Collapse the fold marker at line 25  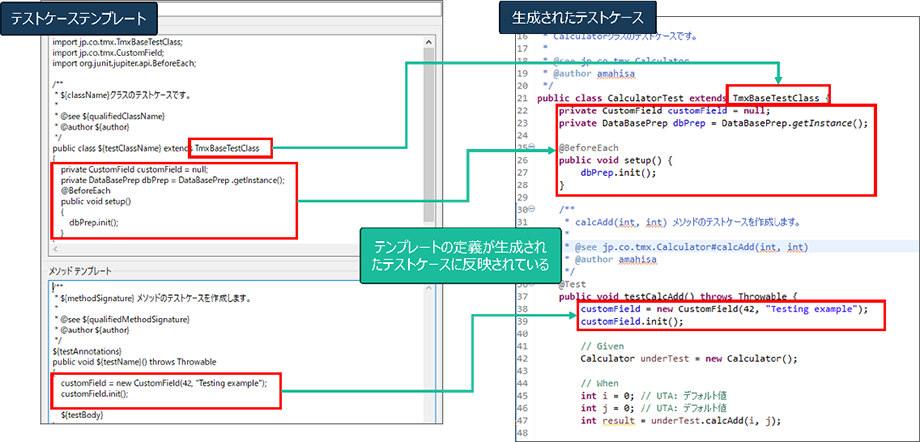[532, 146]
